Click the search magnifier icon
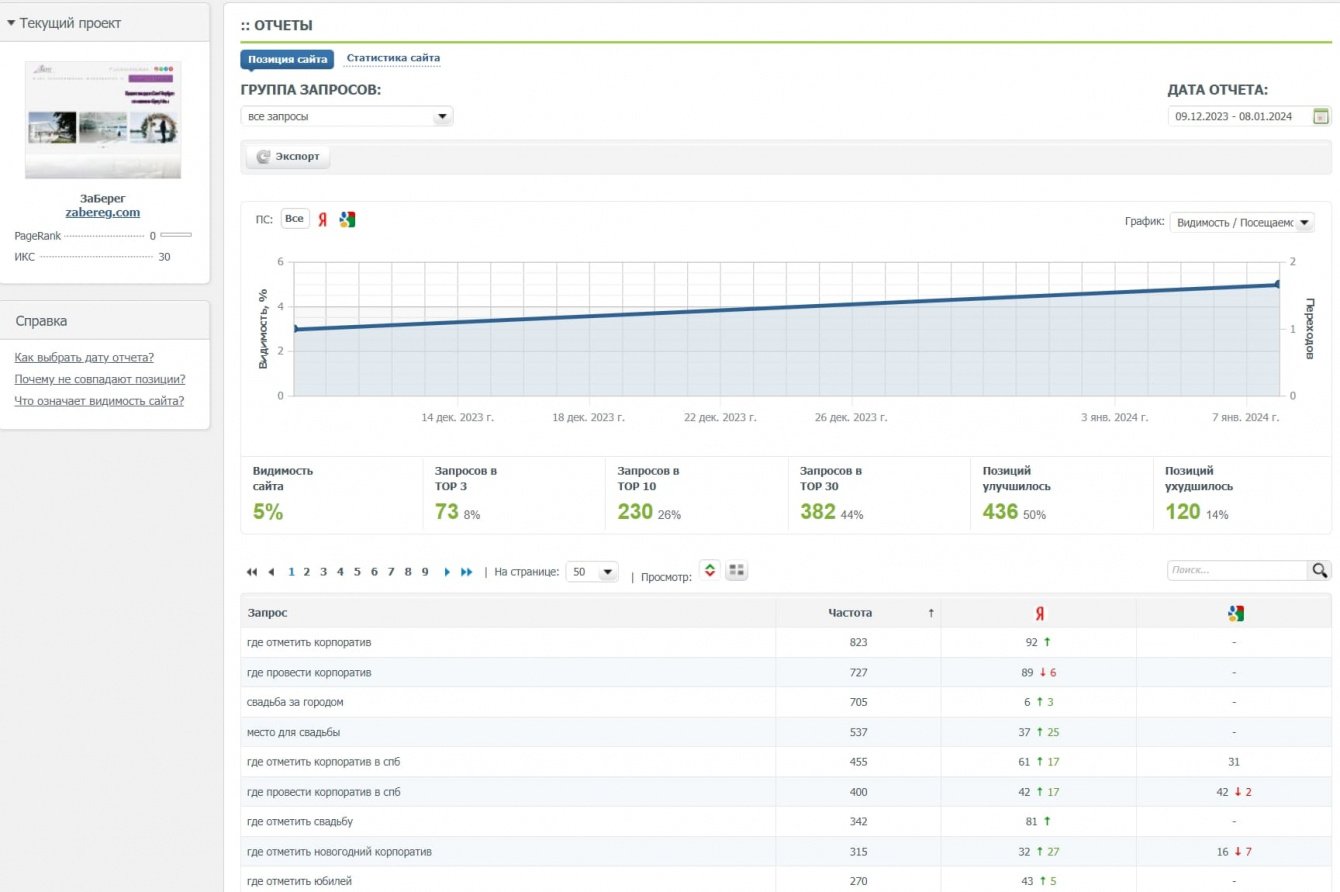Image resolution: width=1340 pixels, height=892 pixels. (1320, 570)
